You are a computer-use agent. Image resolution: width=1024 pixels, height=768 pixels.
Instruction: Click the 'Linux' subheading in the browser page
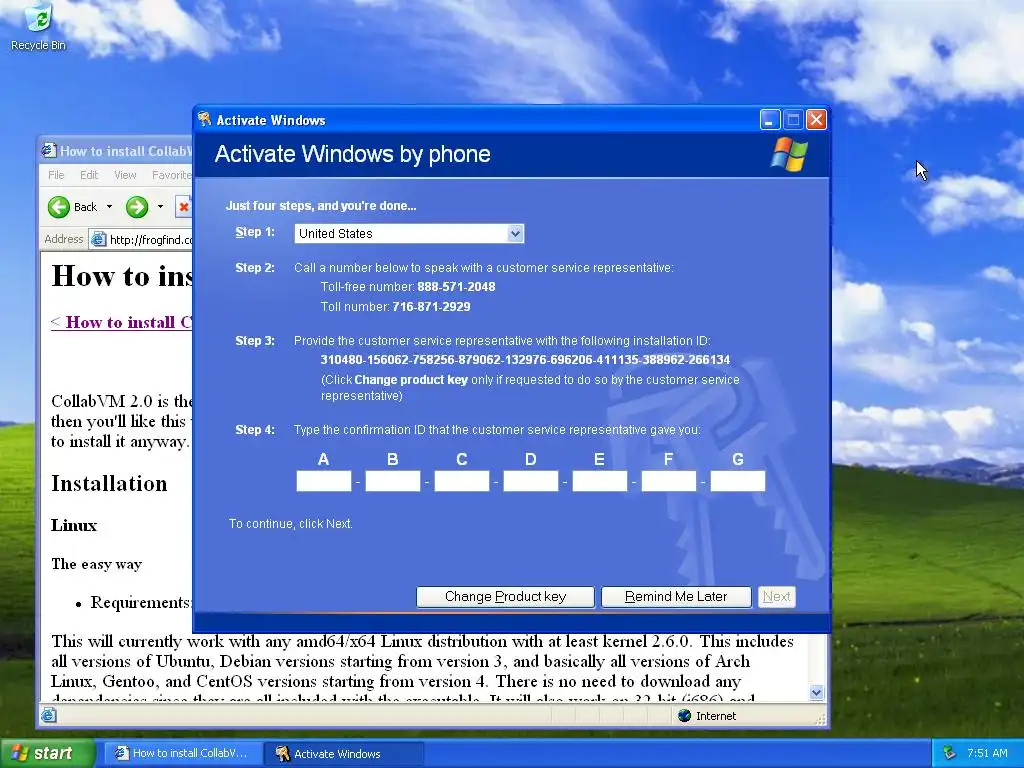pos(74,525)
